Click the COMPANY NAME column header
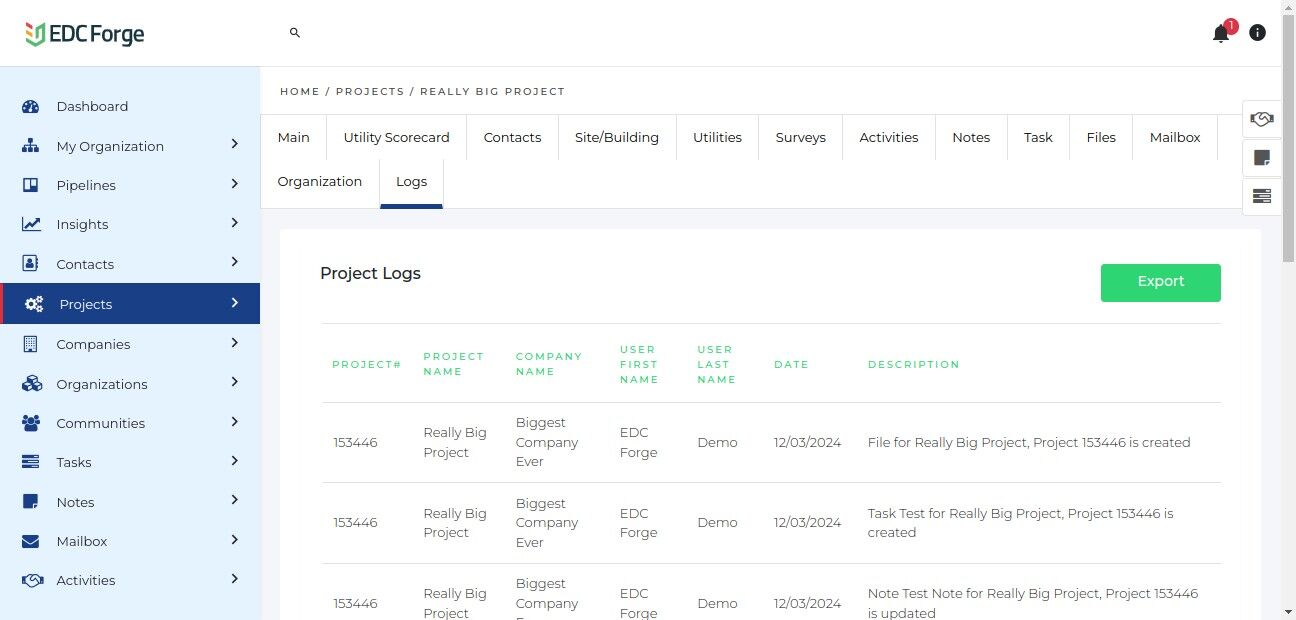Screen dimensions: 1296x620 click(x=549, y=364)
